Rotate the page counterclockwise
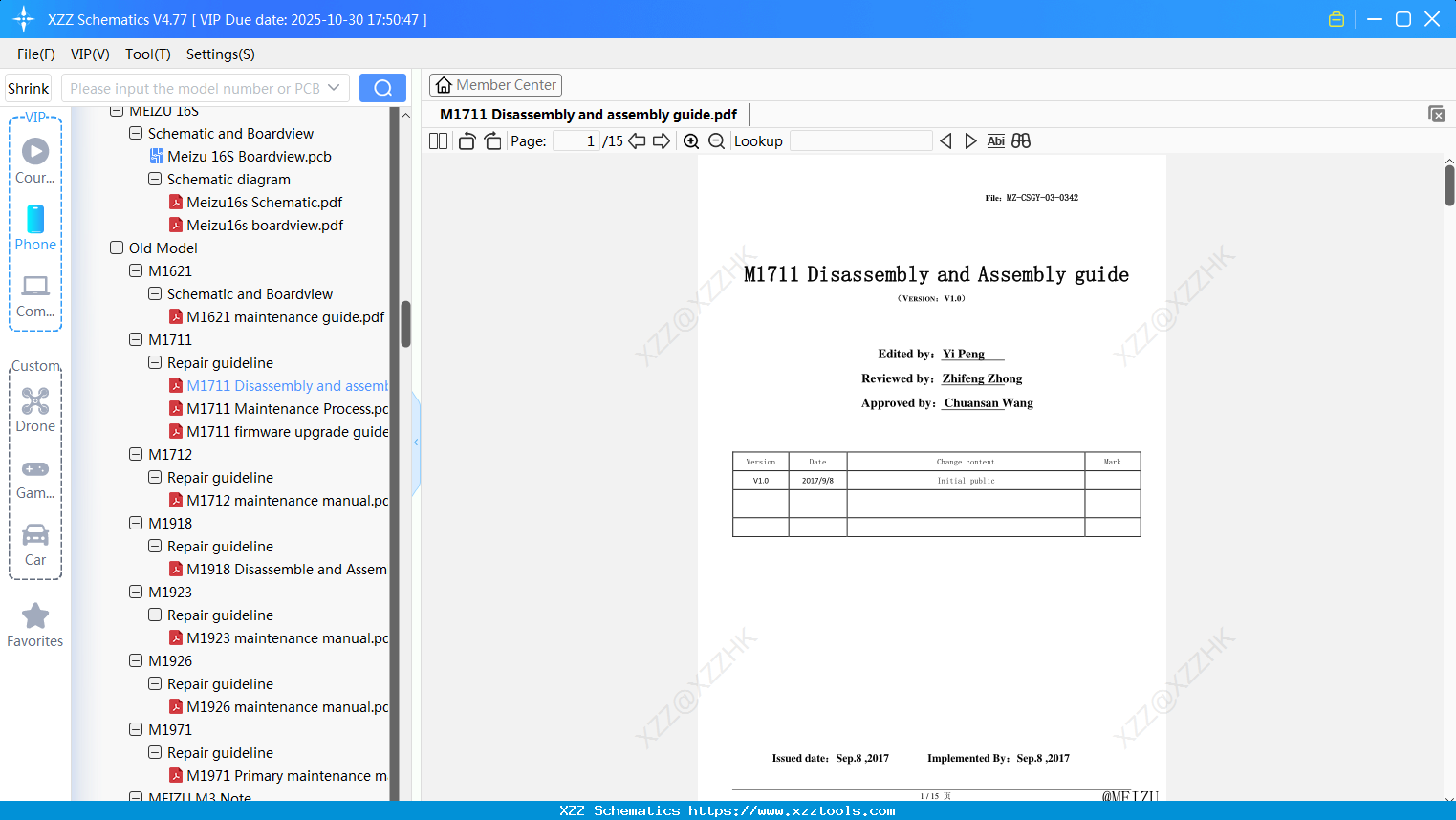 point(467,140)
